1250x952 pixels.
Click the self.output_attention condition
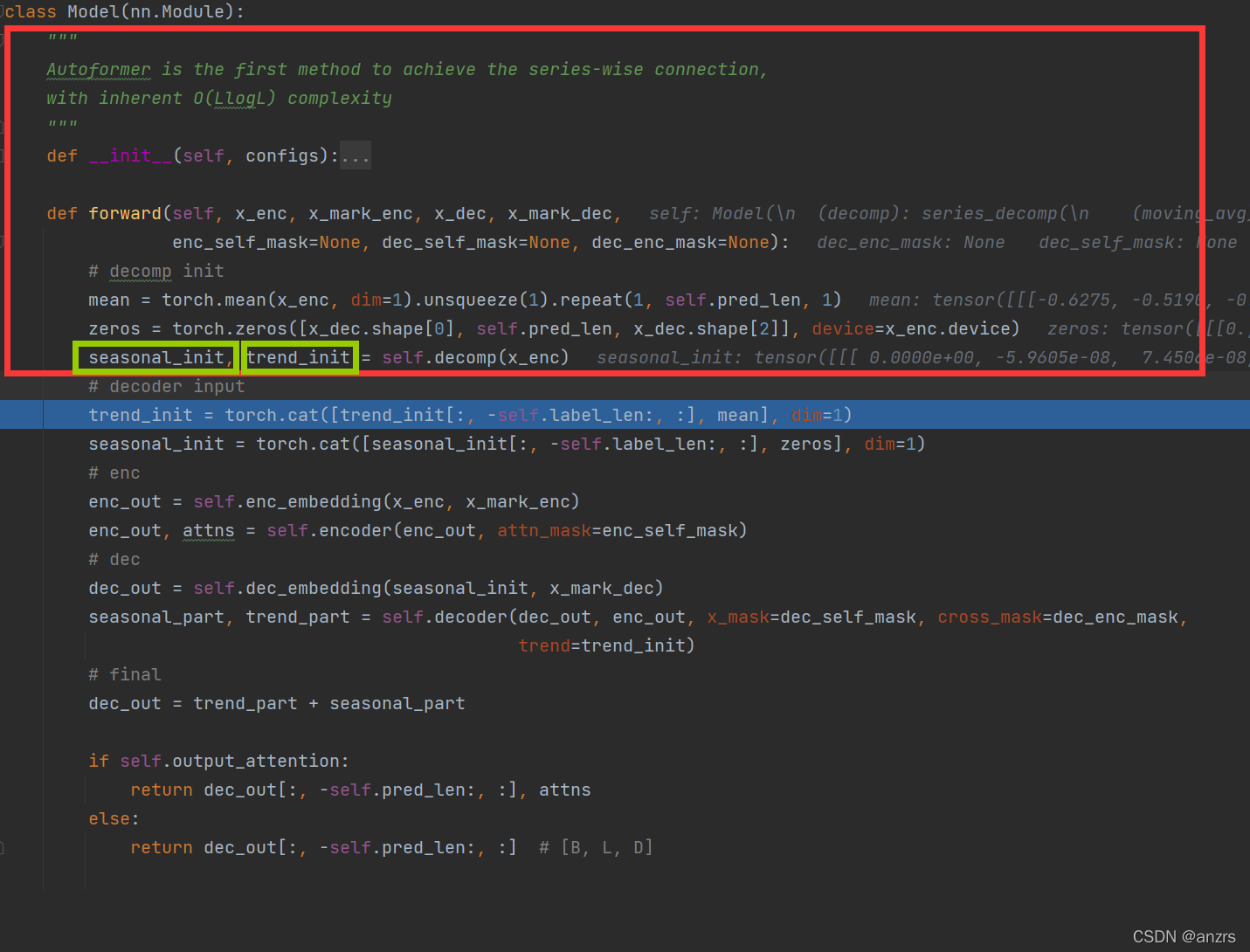click(x=234, y=761)
